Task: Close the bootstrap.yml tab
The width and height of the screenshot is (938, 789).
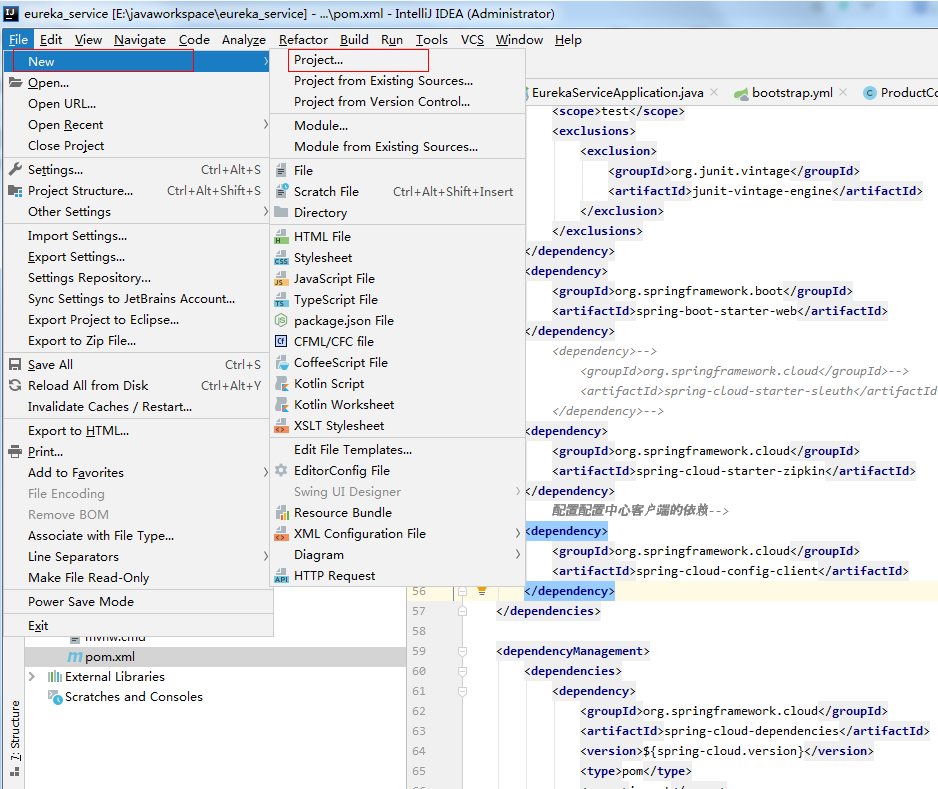Action: [x=843, y=92]
